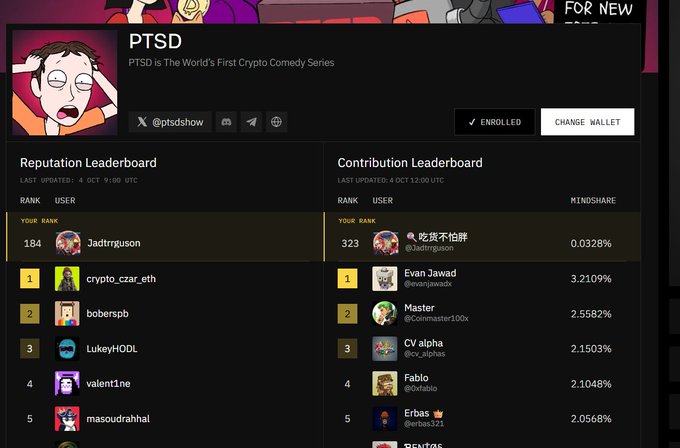
Task: Open @cv_alphas handle
Action: pos(425,353)
